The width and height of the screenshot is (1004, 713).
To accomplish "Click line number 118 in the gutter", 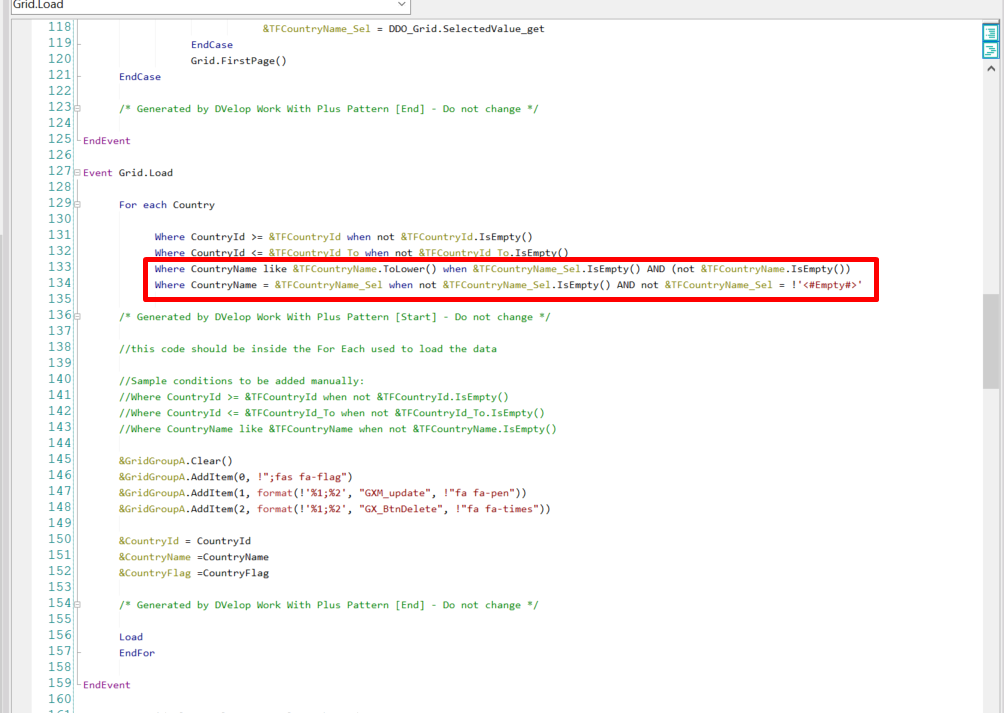I will (x=60, y=27).
